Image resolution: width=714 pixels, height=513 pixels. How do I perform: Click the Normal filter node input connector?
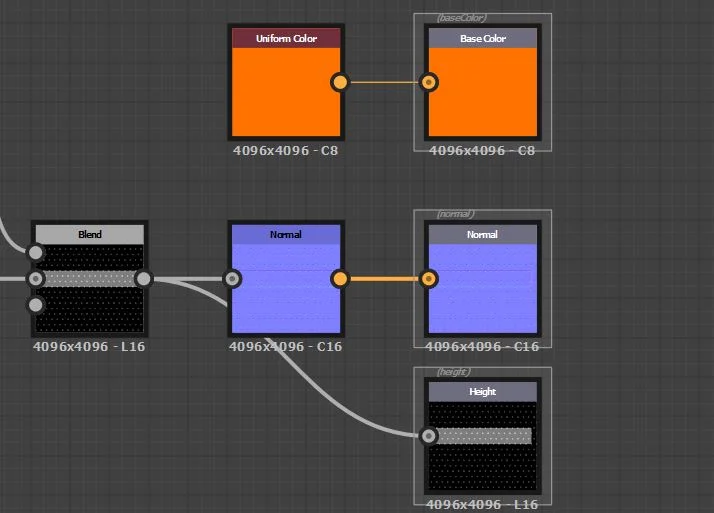click(x=232, y=279)
